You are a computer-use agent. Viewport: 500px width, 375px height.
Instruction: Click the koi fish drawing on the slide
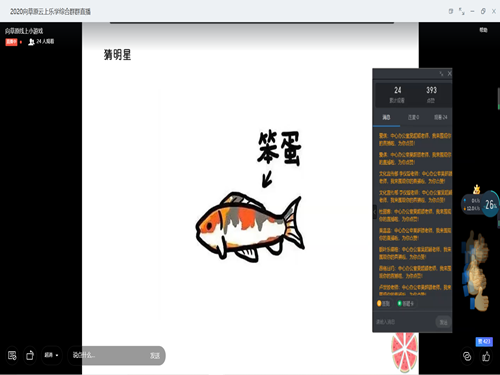250,227
